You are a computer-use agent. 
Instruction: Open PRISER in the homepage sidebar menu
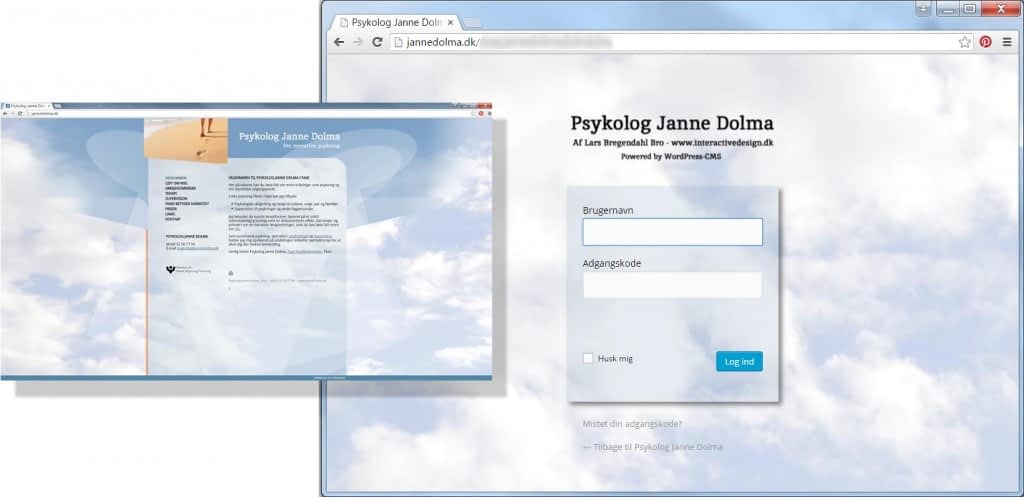coord(170,209)
